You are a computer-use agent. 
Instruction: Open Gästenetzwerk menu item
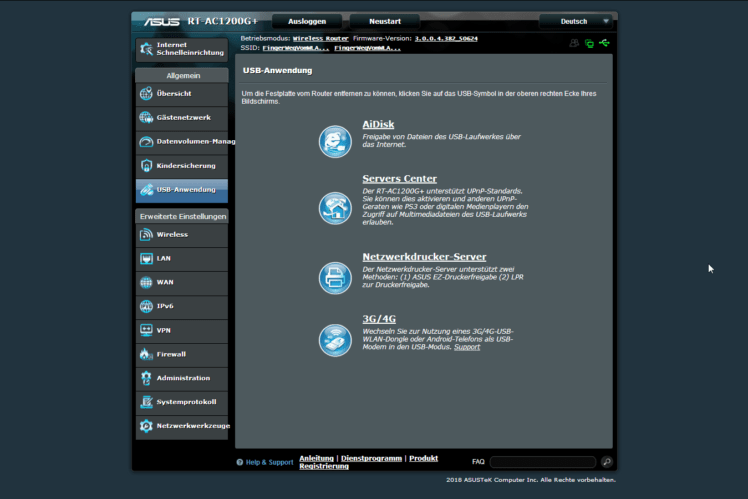click(x=184, y=118)
